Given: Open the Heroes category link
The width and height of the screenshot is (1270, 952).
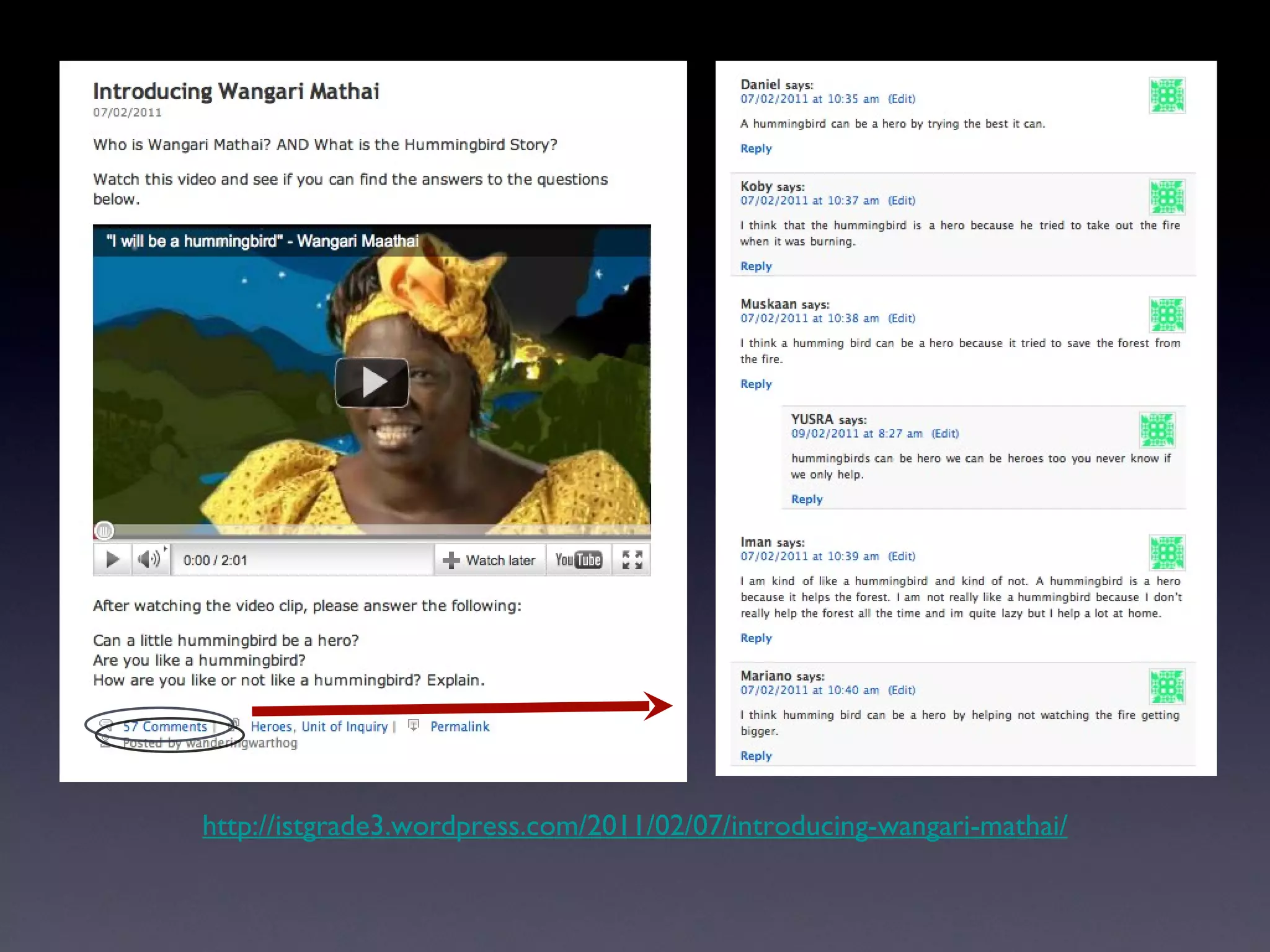Looking at the screenshot, I should pos(271,726).
